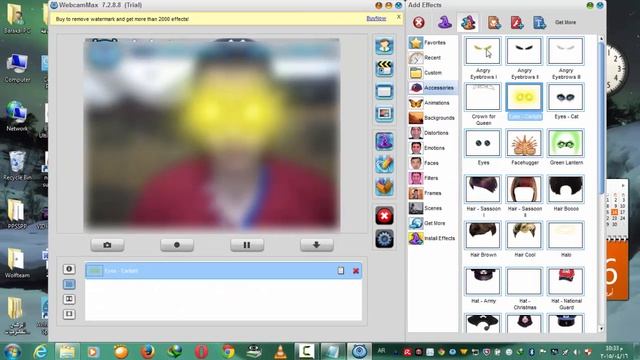
Task: Click the add-face effect toolbar icon
Action: (x=494, y=22)
